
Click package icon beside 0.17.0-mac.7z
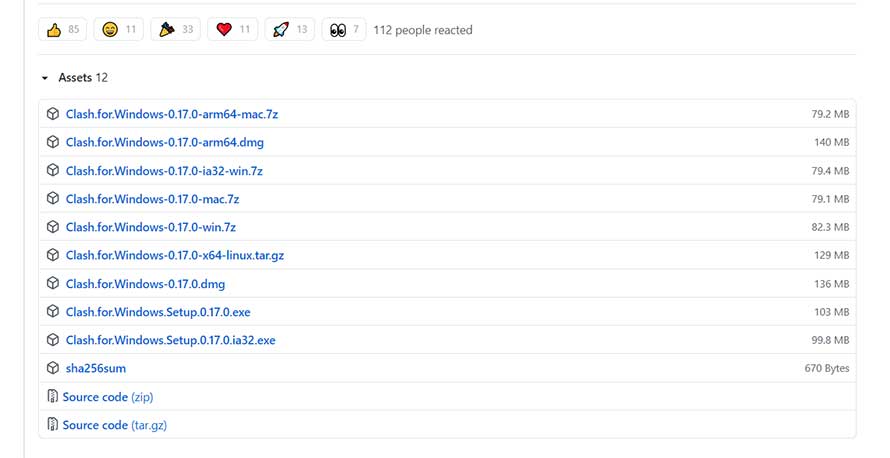(53, 198)
